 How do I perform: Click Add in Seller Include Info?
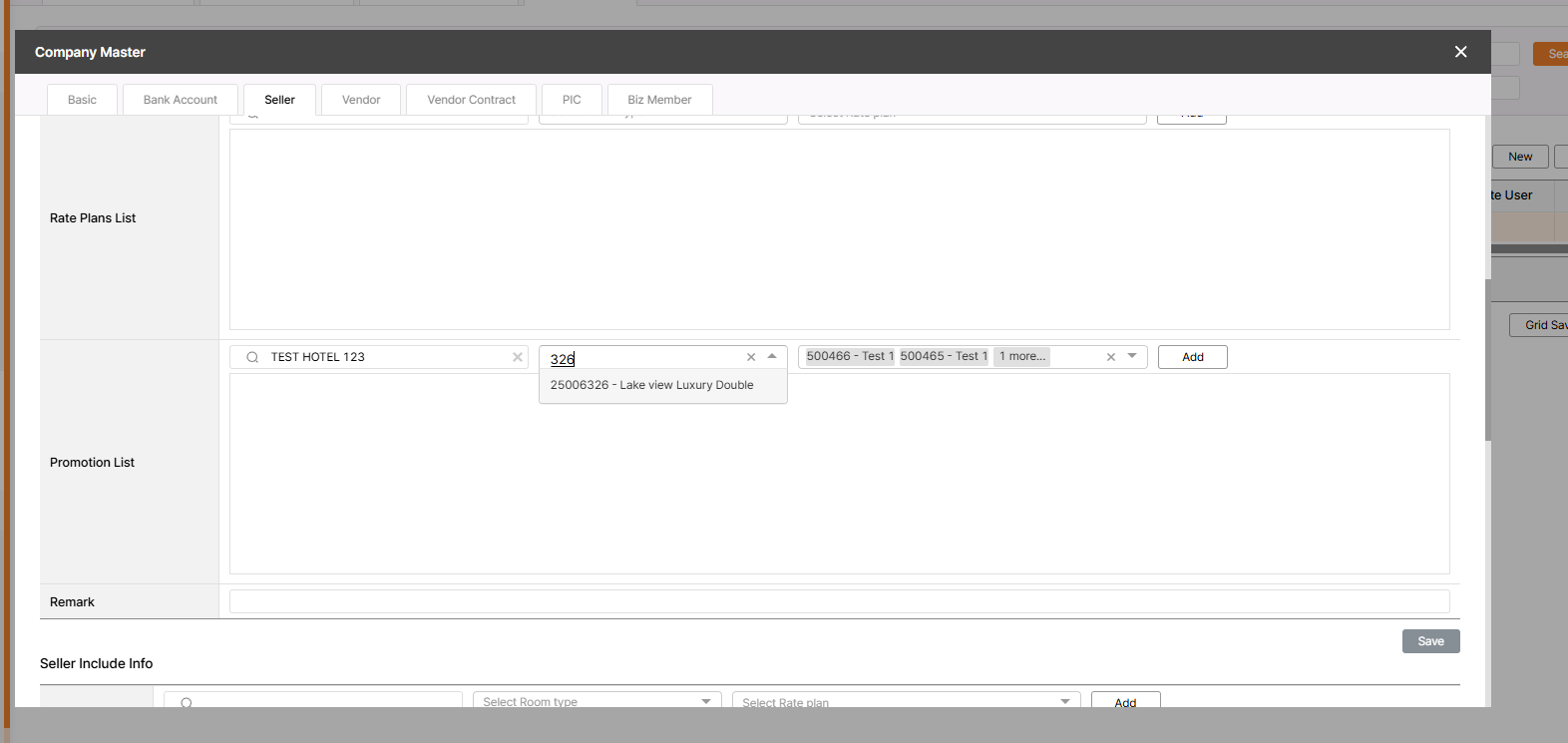(x=1126, y=700)
